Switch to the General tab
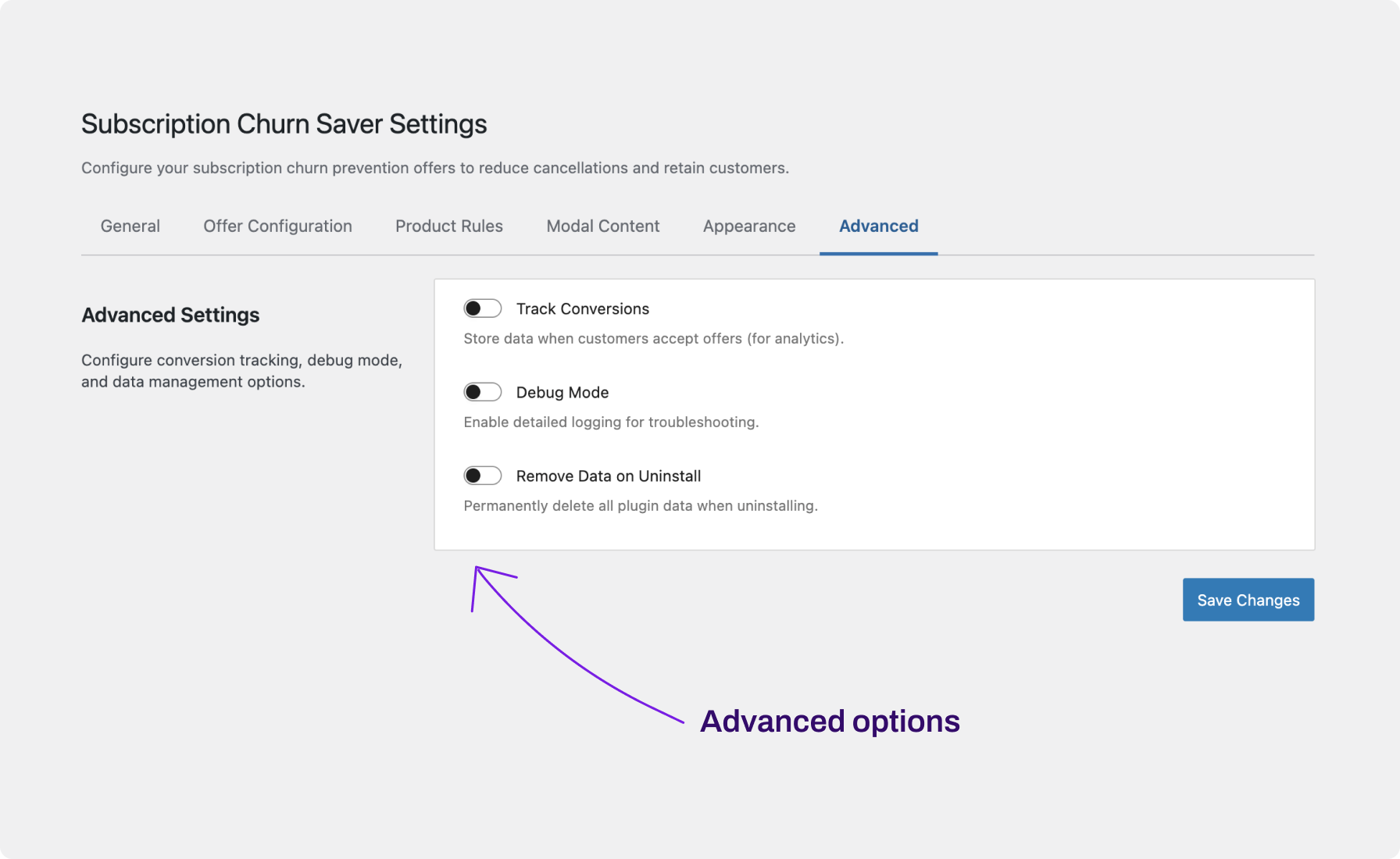 click(130, 226)
